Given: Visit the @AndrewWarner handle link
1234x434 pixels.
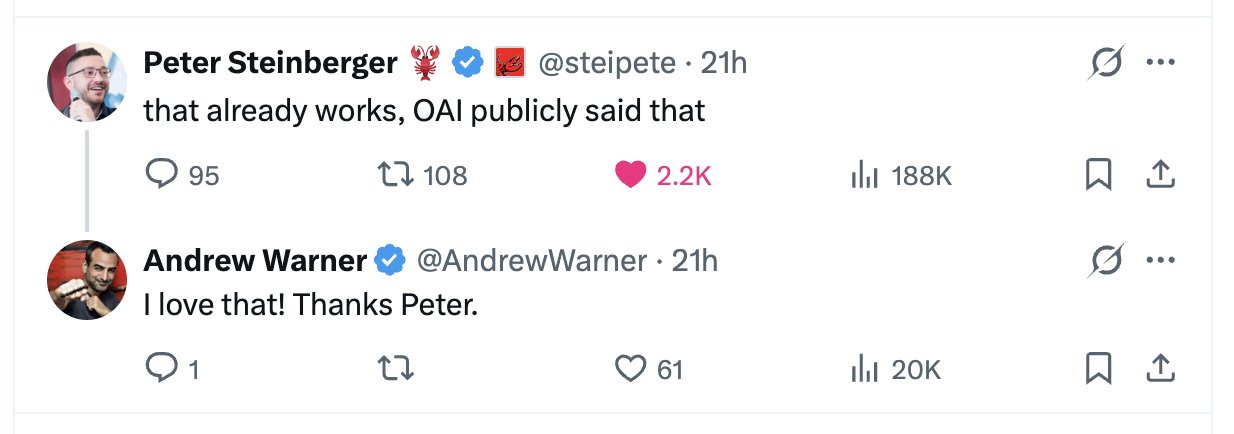Looking at the screenshot, I should coord(531,261).
